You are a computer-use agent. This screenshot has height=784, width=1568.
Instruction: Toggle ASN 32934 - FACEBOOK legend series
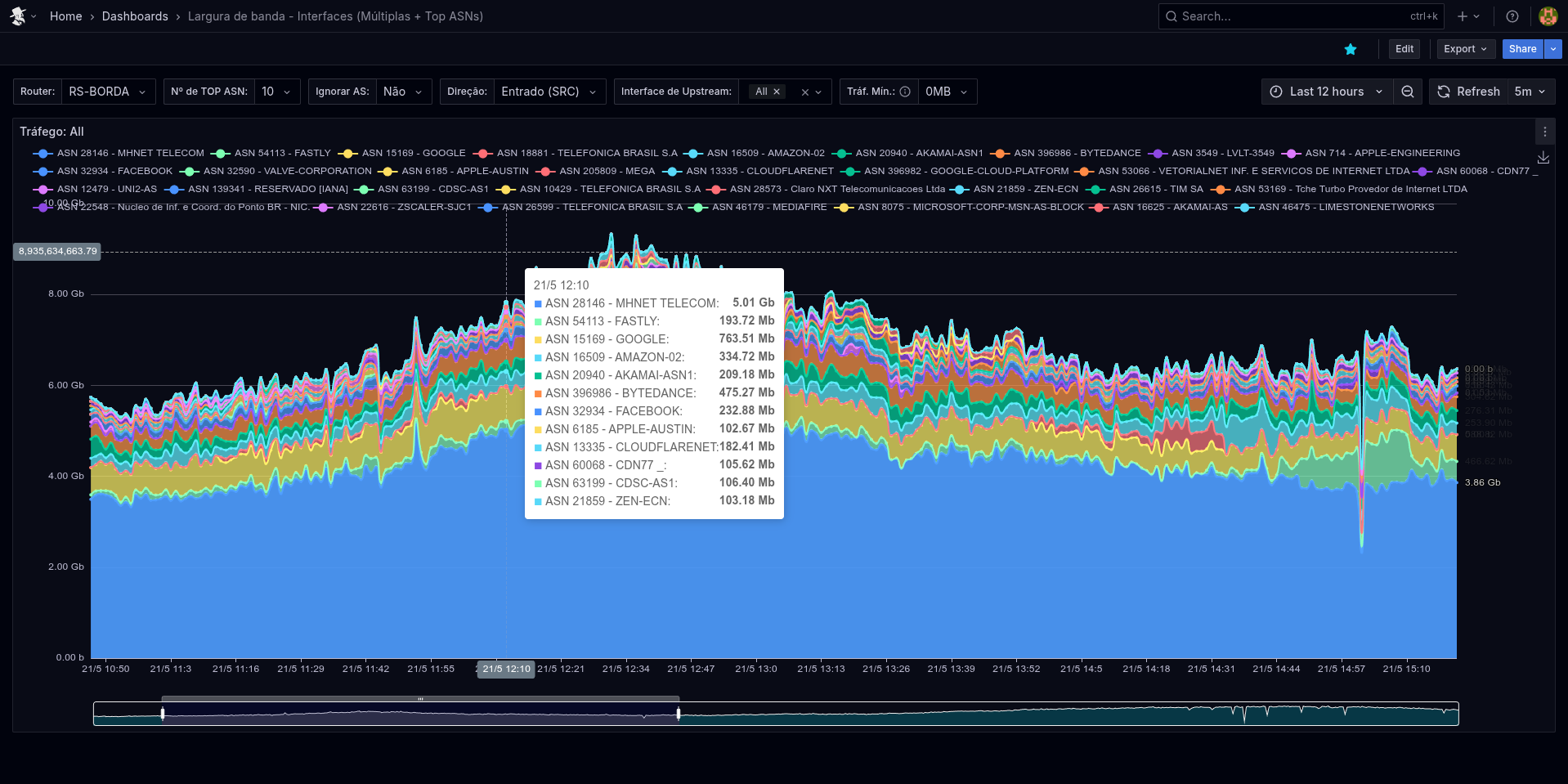pos(114,171)
